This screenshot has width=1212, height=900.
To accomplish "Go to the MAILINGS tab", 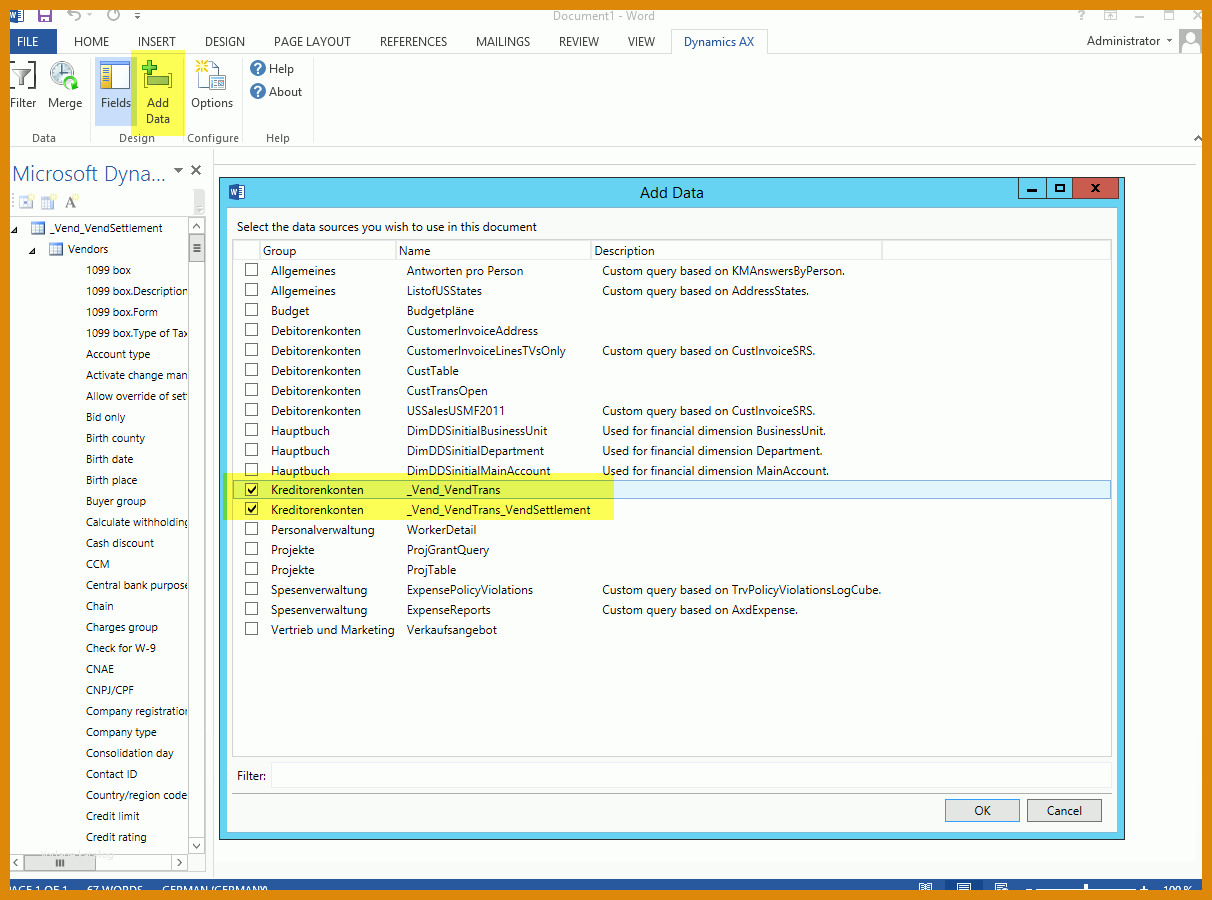I will tap(503, 41).
